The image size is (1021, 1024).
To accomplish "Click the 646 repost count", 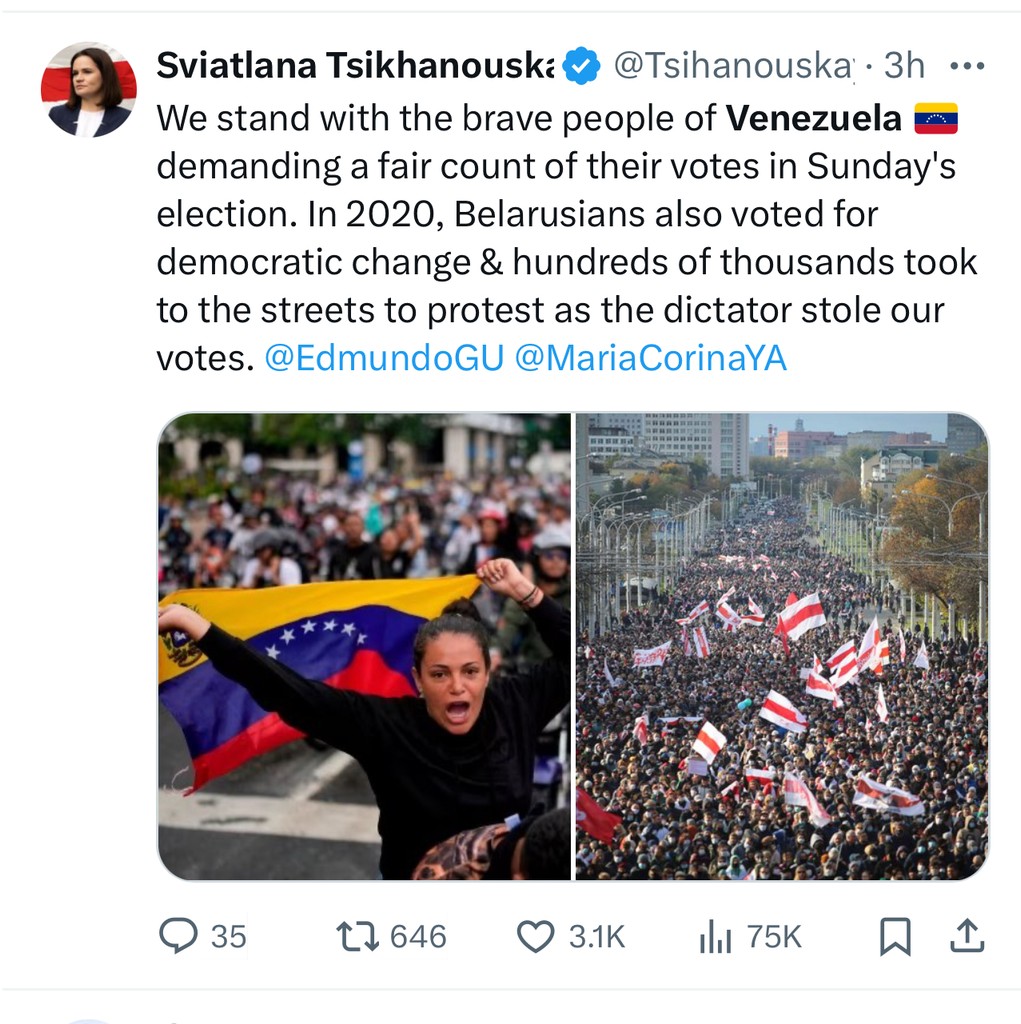I will coord(418,936).
